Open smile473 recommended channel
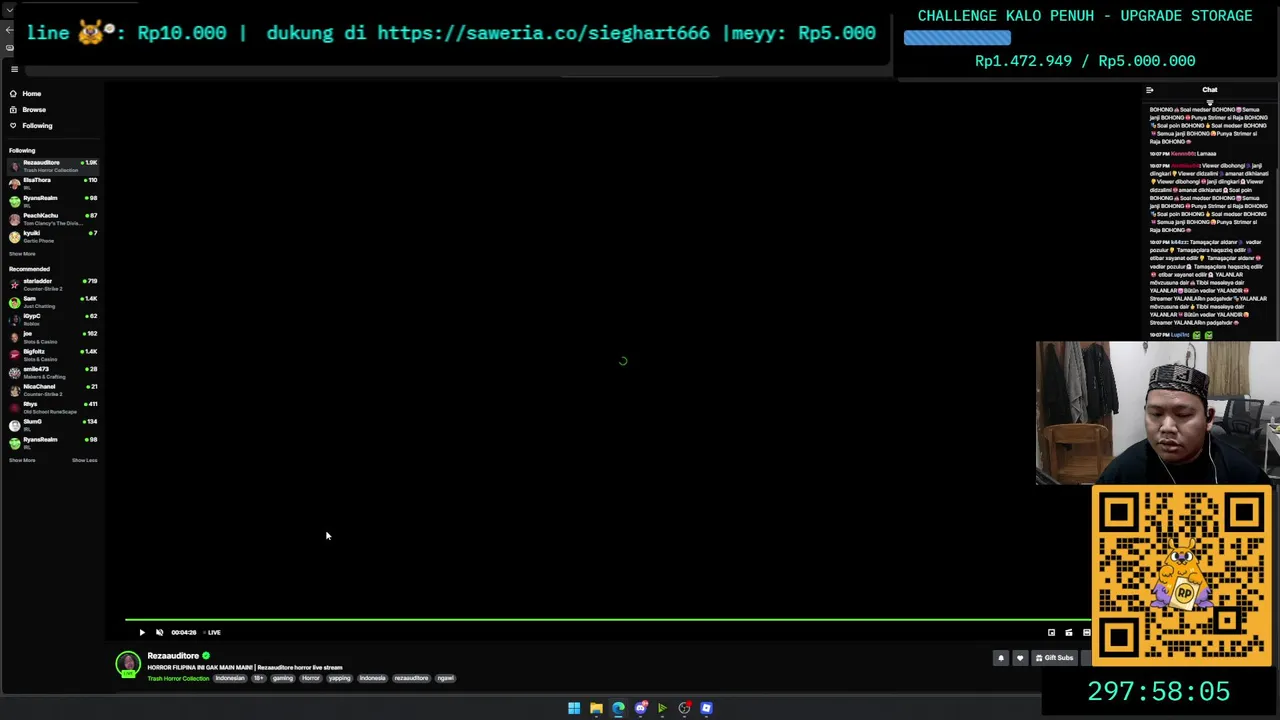Image resolution: width=1280 pixels, height=720 pixels. (53, 372)
